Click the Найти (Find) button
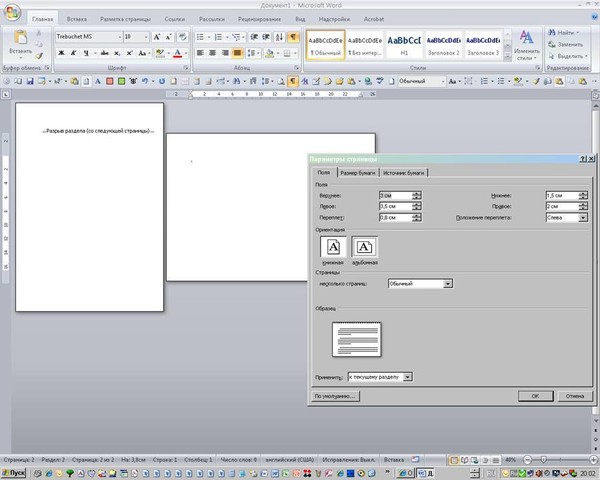This screenshot has height=480, width=600. tap(564, 33)
